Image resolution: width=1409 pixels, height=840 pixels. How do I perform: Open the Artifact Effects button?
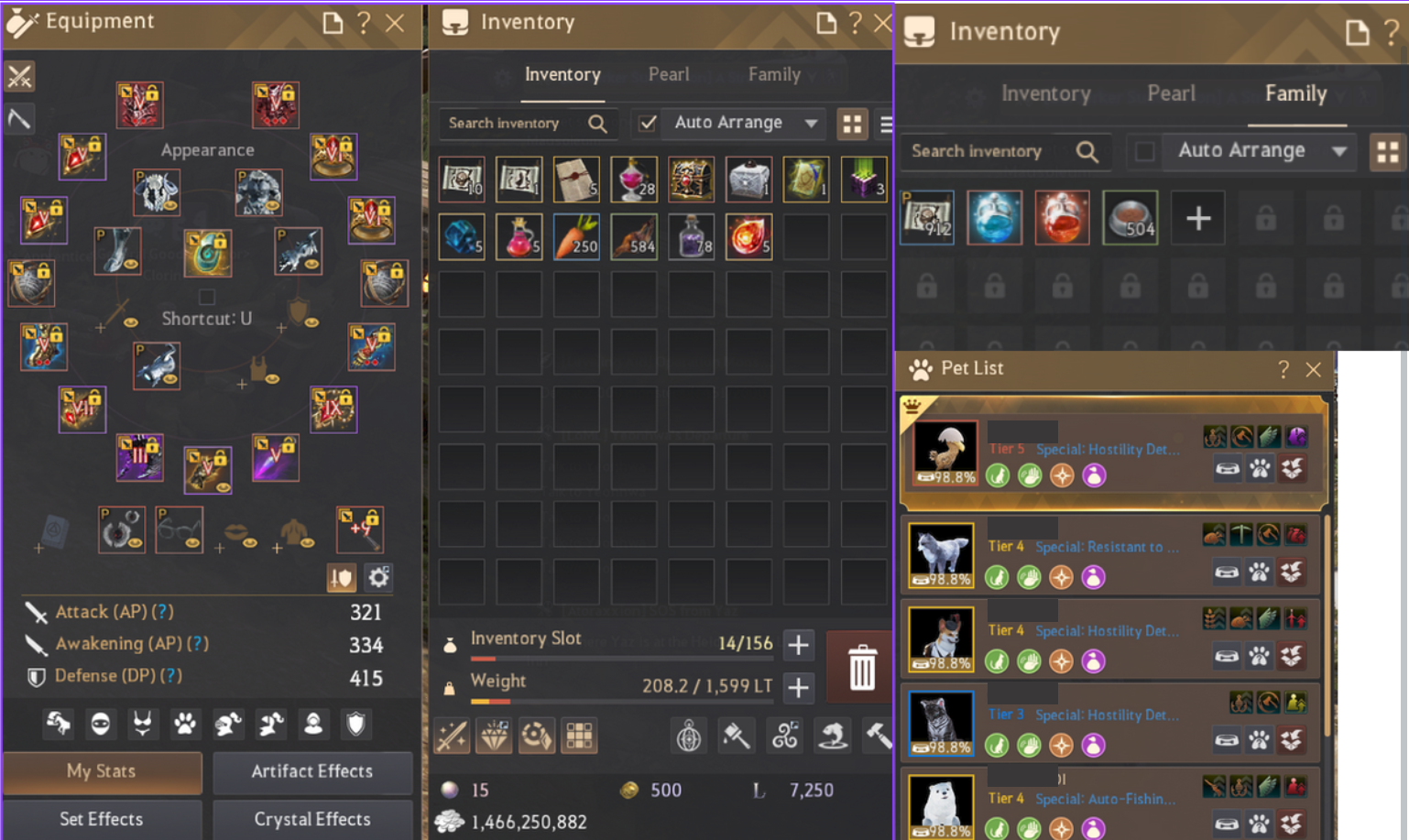coord(312,771)
